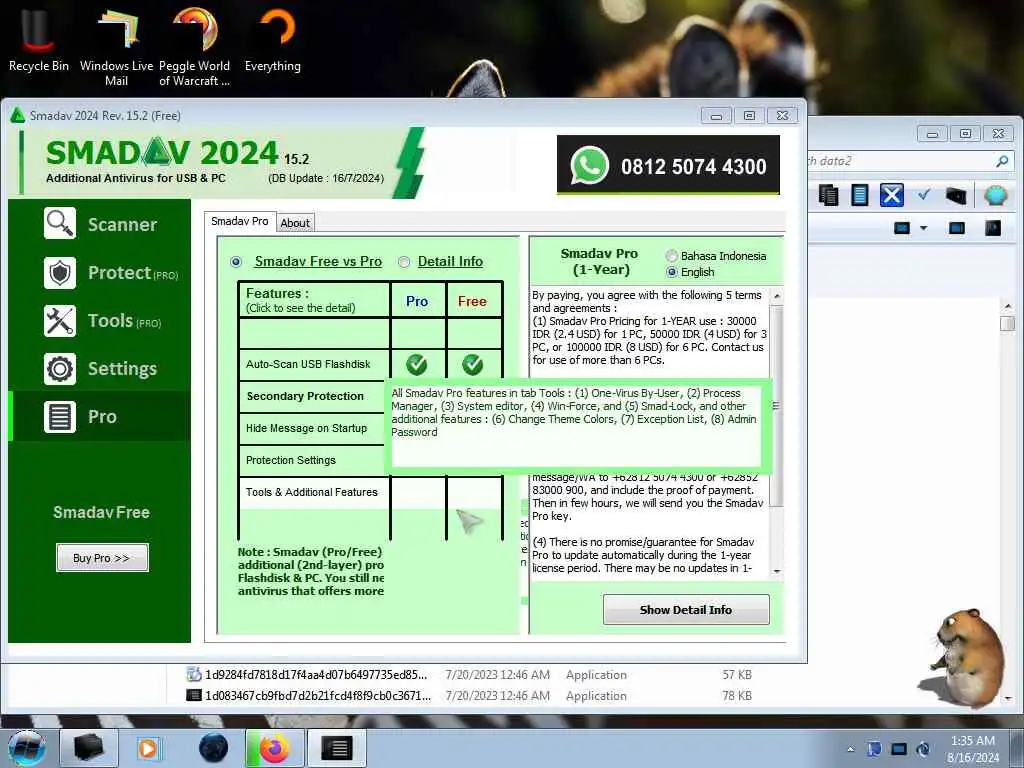Click the Action Center flag tray icon
1024x768 pixels.
(874, 749)
